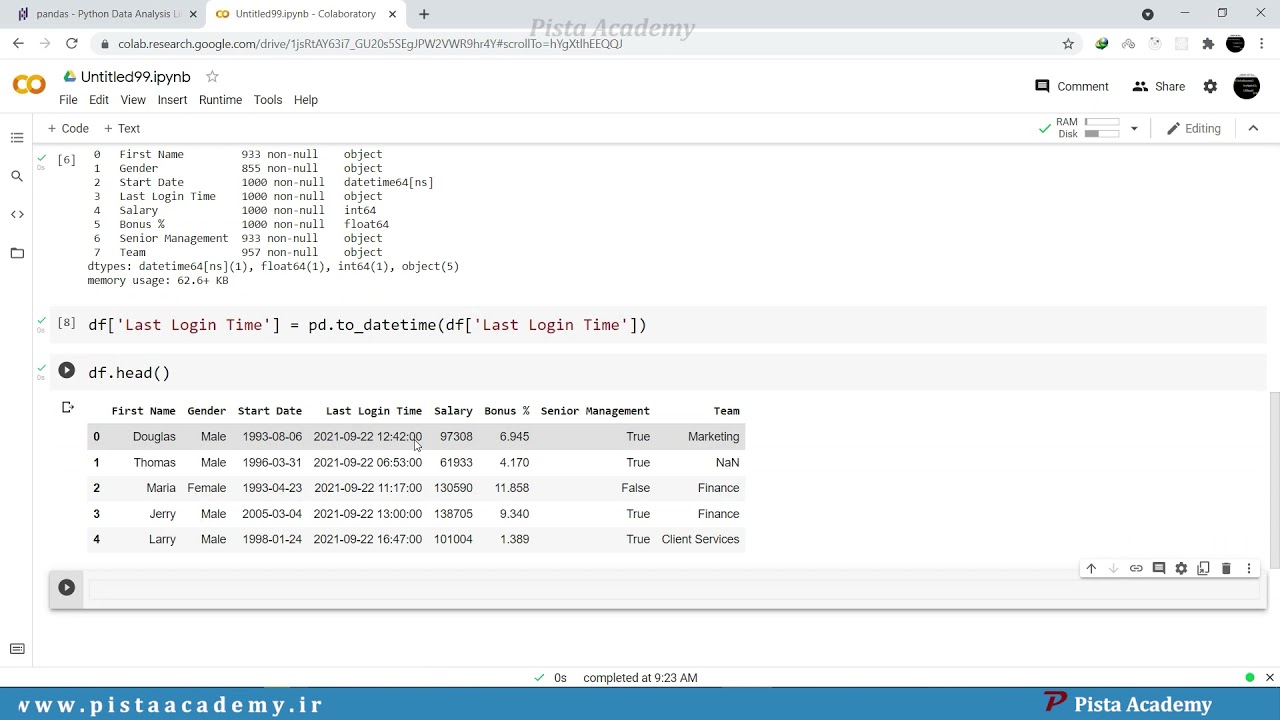Open the table of contents sidebar icon

tap(17, 138)
